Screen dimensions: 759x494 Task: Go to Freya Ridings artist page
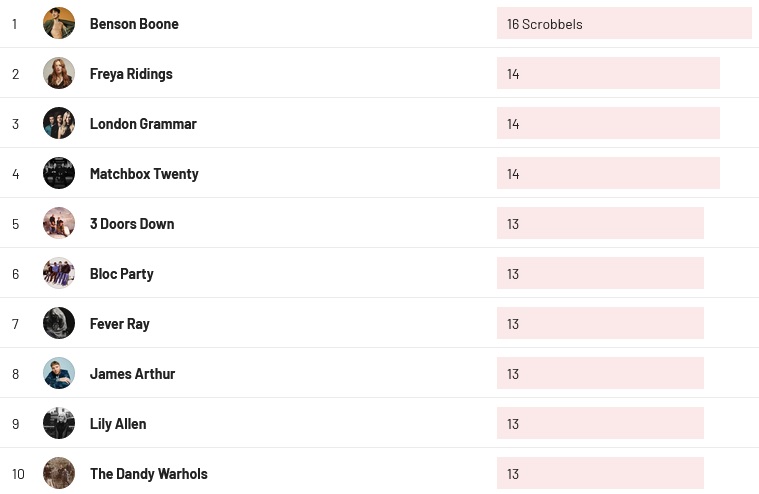tap(131, 74)
